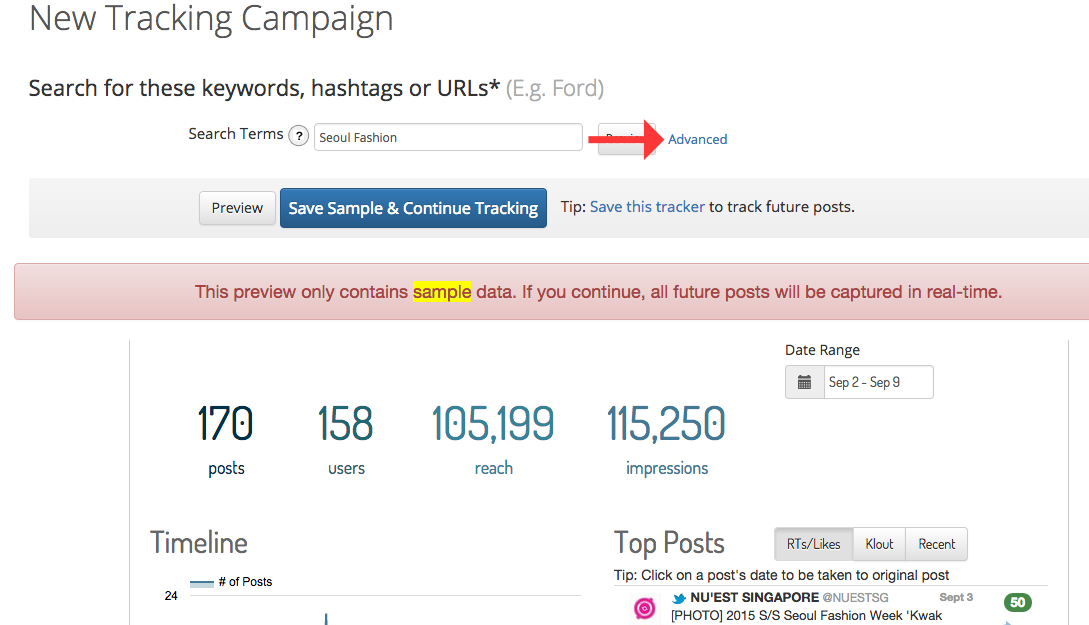This screenshot has width=1089, height=625.
Task: Click the green 50 score badge
Action: [1017, 602]
